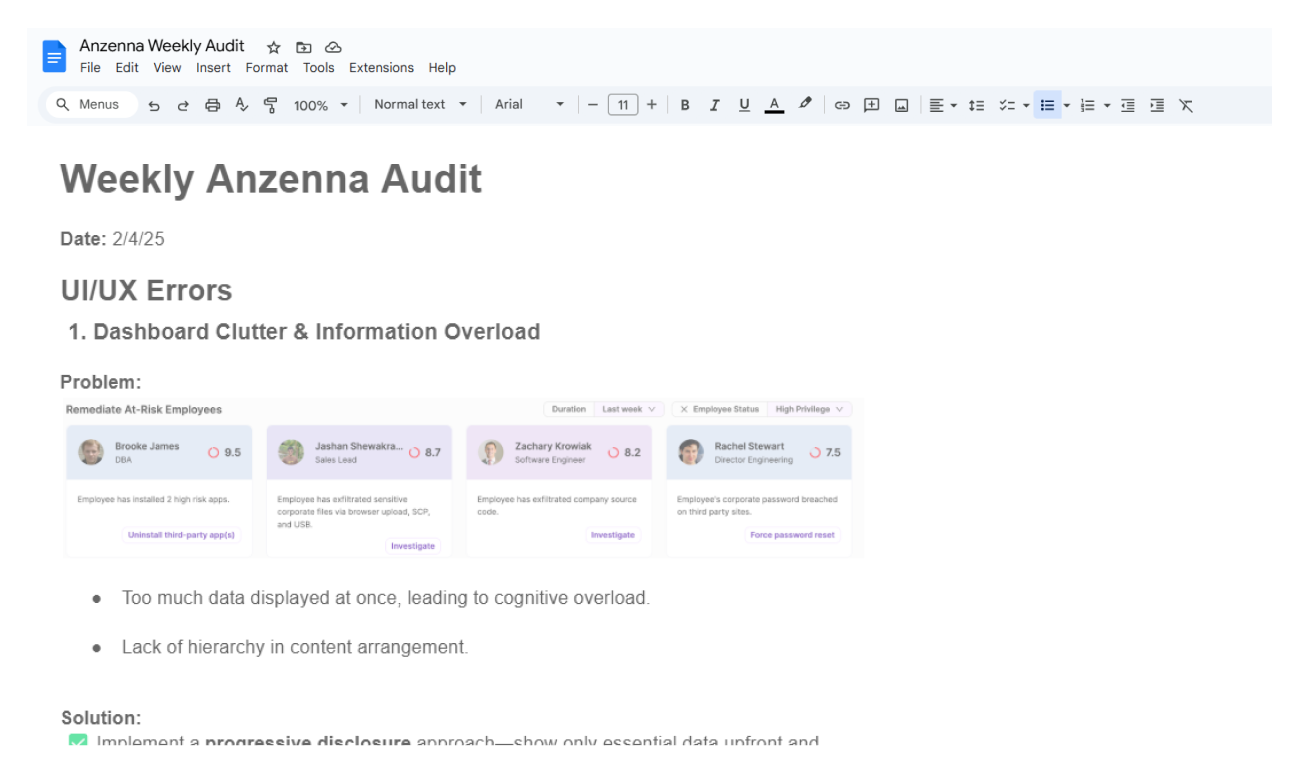Select the paint format roller
The width and height of the screenshot is (1296, 771).
[270, 105]
